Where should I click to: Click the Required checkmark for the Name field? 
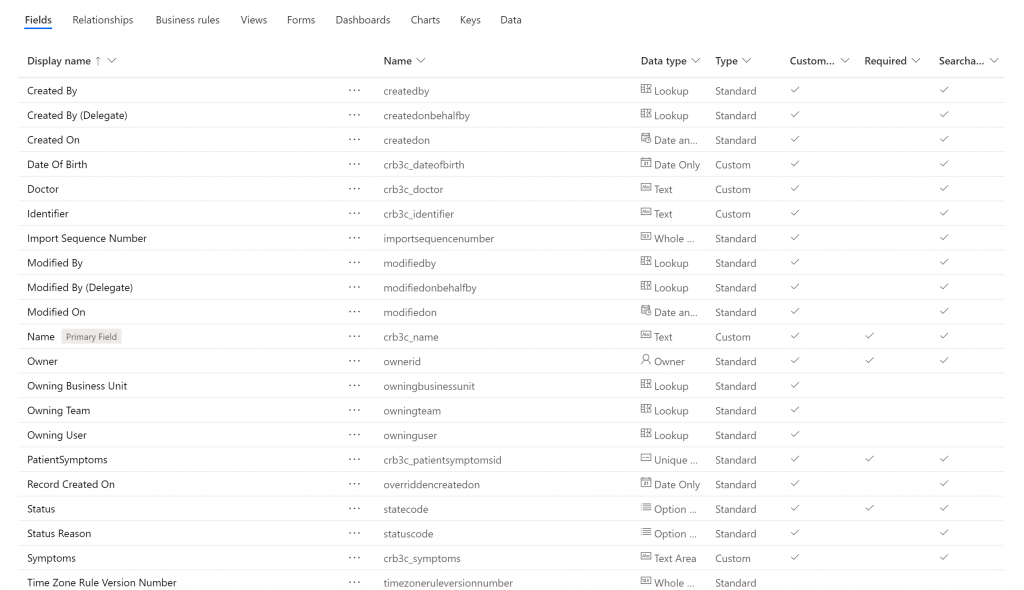tap(869, 336)
